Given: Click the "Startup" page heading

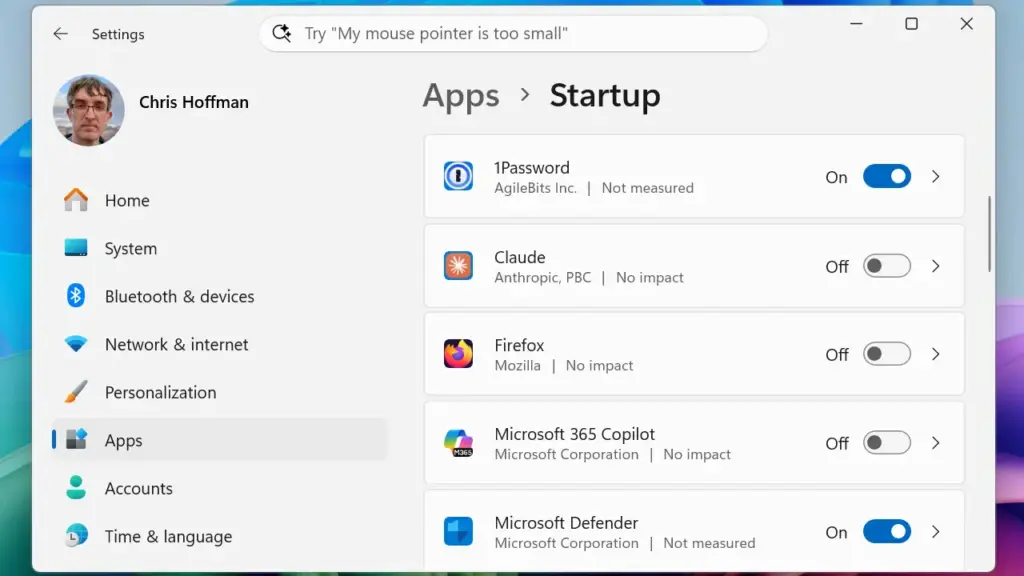Looking at the screenshot, I should point(605,95).
